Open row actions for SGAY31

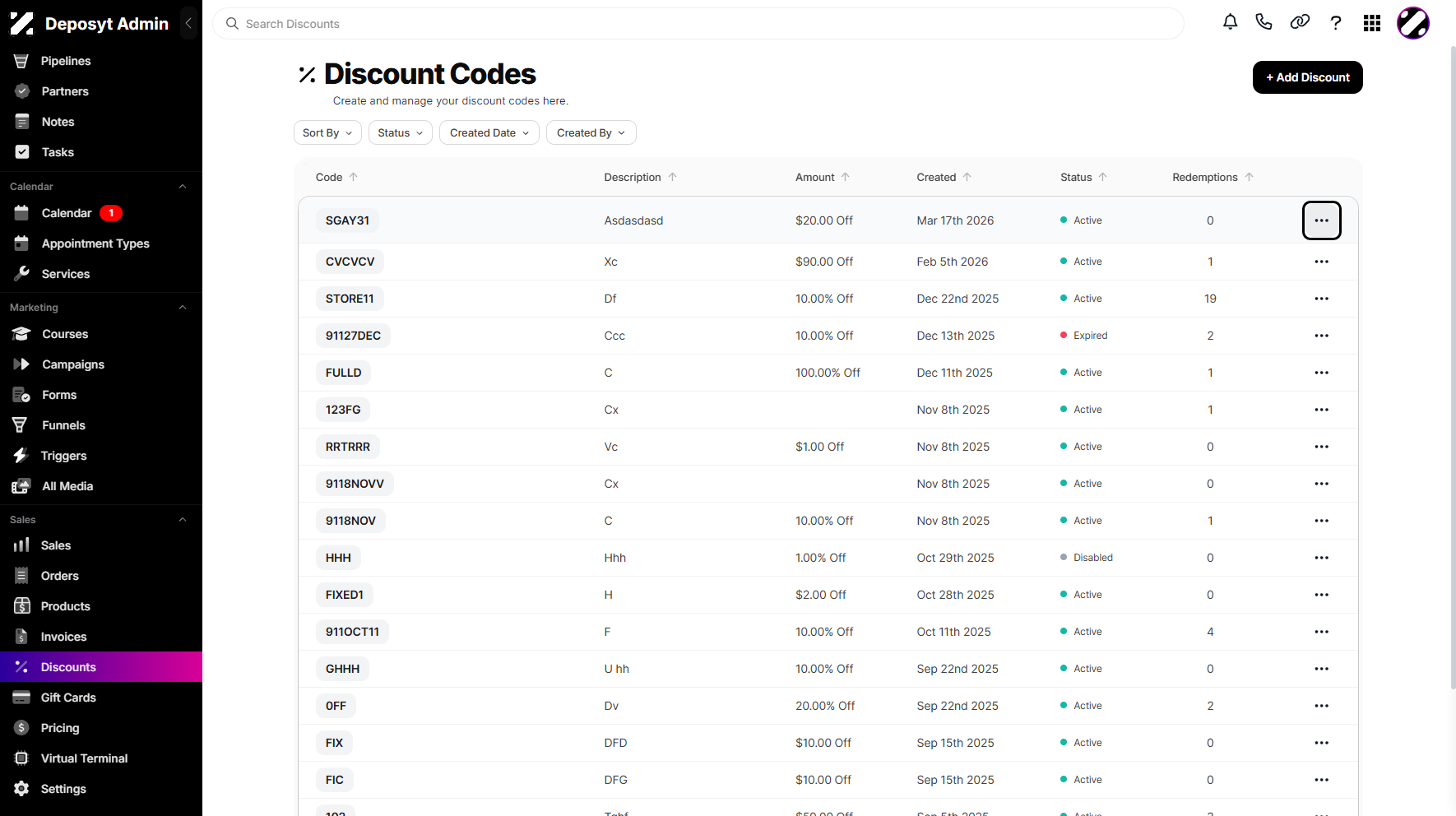point(1322,220)
